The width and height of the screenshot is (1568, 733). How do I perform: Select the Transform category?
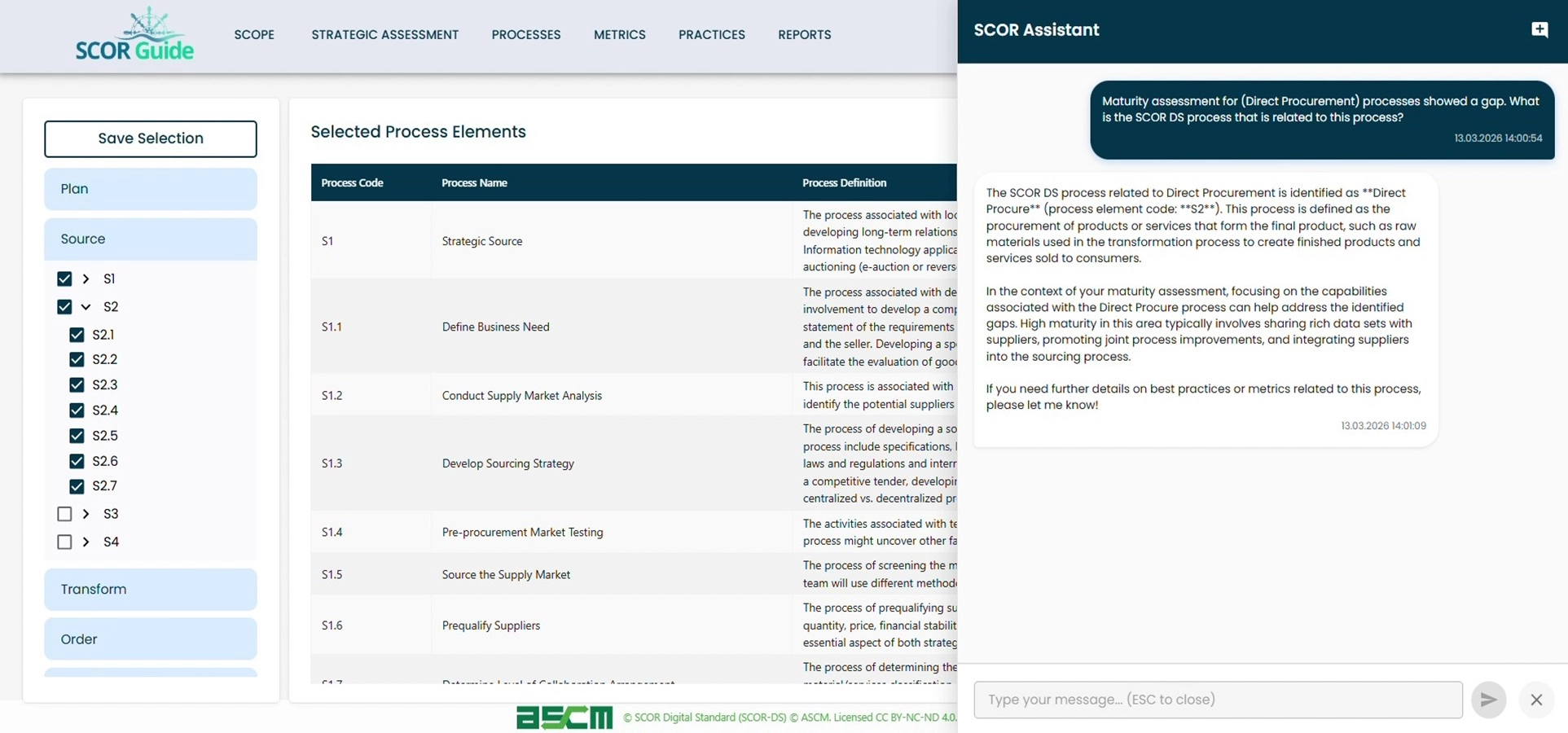(150, 589)
